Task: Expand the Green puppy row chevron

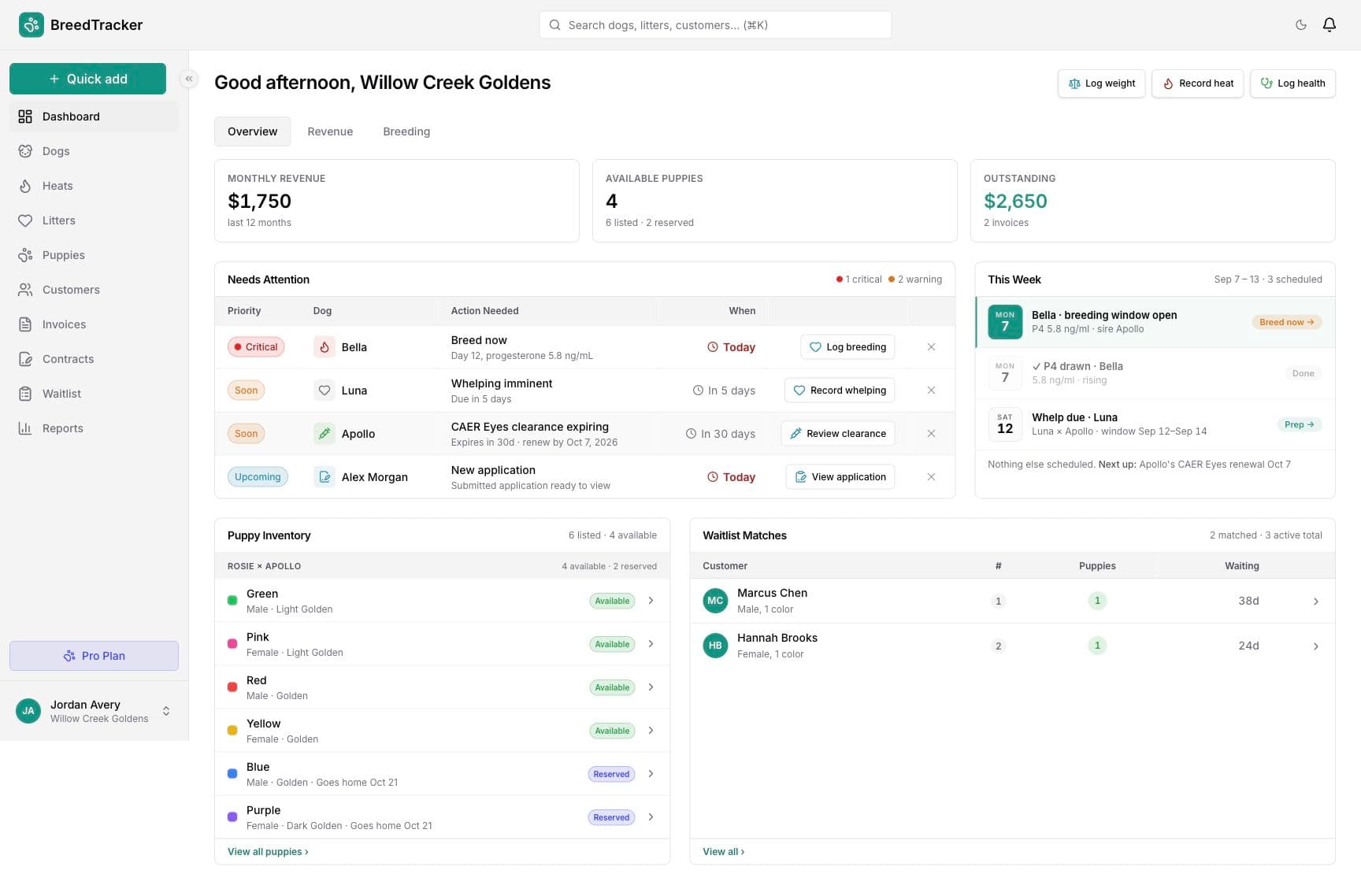Action: tap(651, 601)
